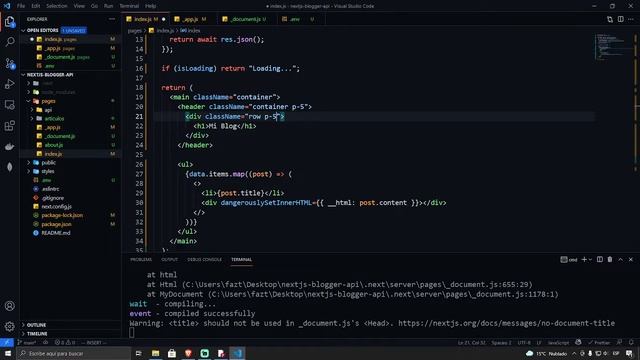
Task: Open package.json in the file tree
Action: pos(56,224)
